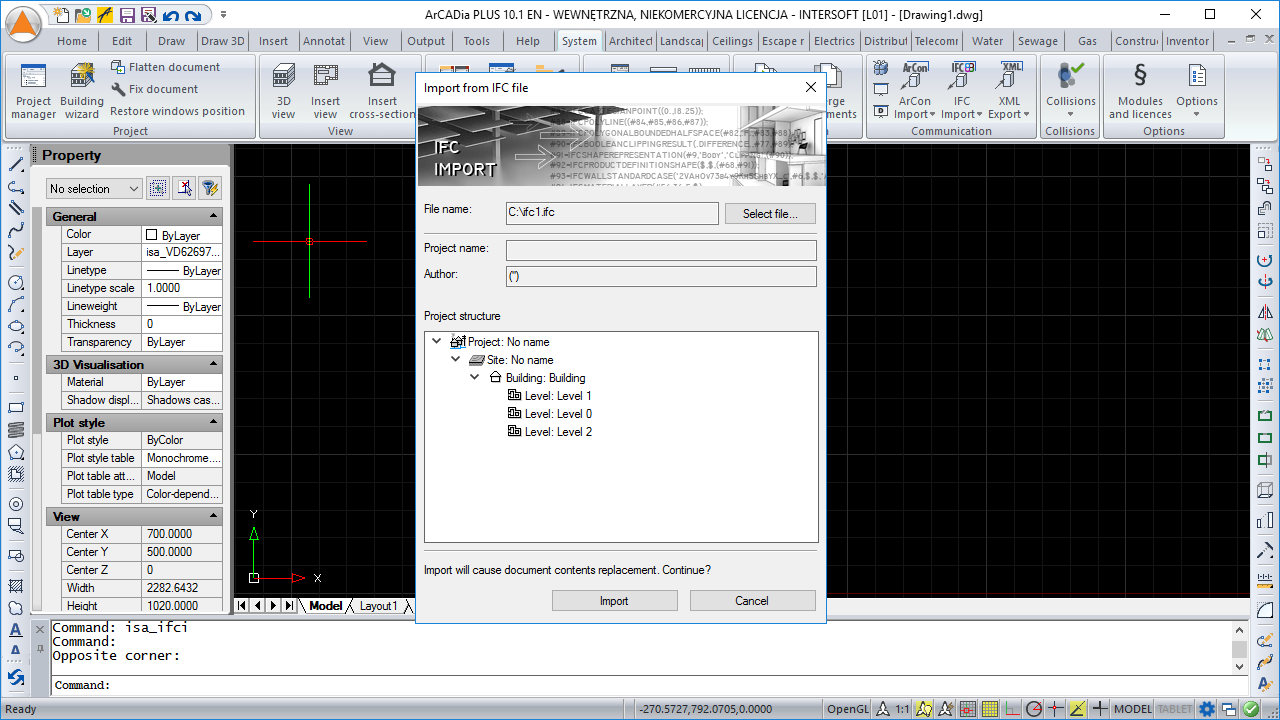The image size is (1280, 720).
Task: Toggle the grid display in status bar
Action: [989, 709]
